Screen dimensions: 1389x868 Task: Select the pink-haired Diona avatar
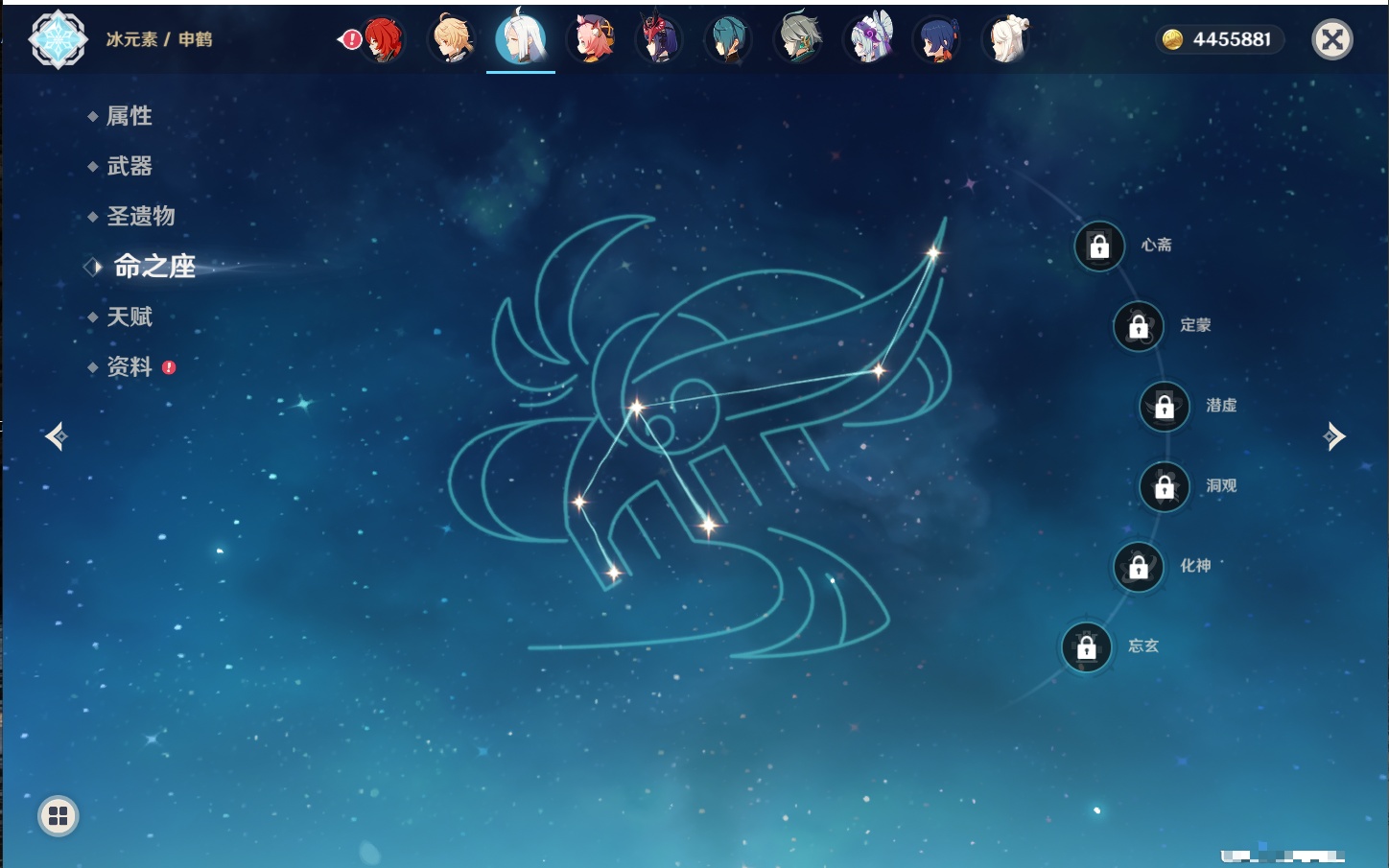[x=591, y=40]
